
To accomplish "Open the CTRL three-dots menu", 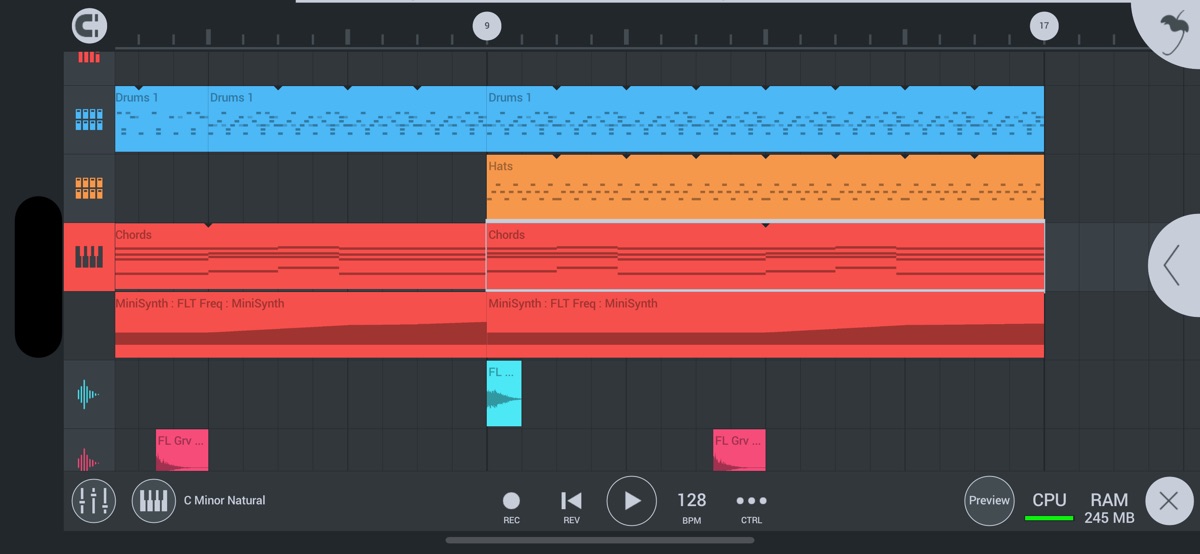I will 751,505.
